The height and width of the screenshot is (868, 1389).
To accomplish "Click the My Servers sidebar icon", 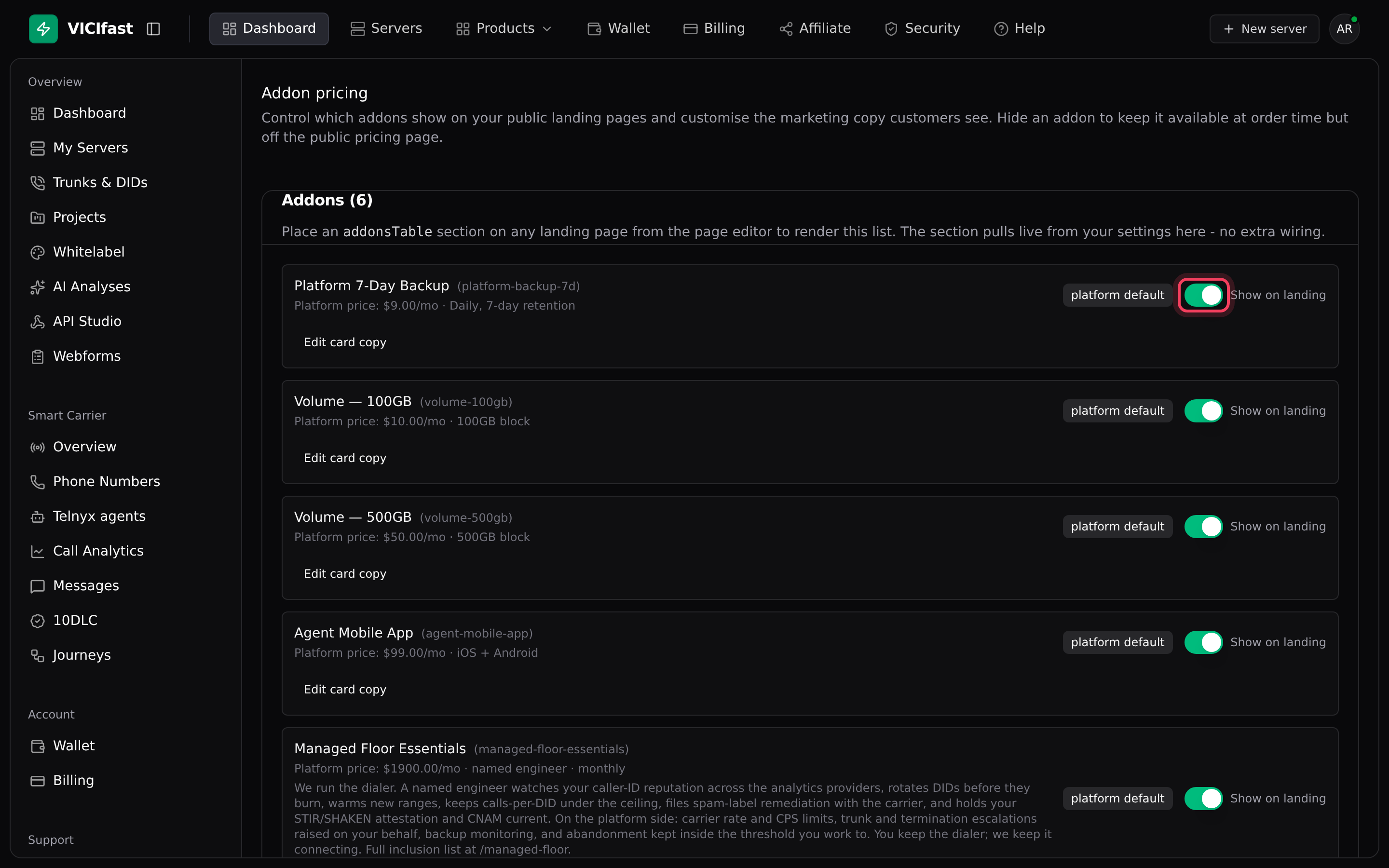I will [x=37, y=148].
